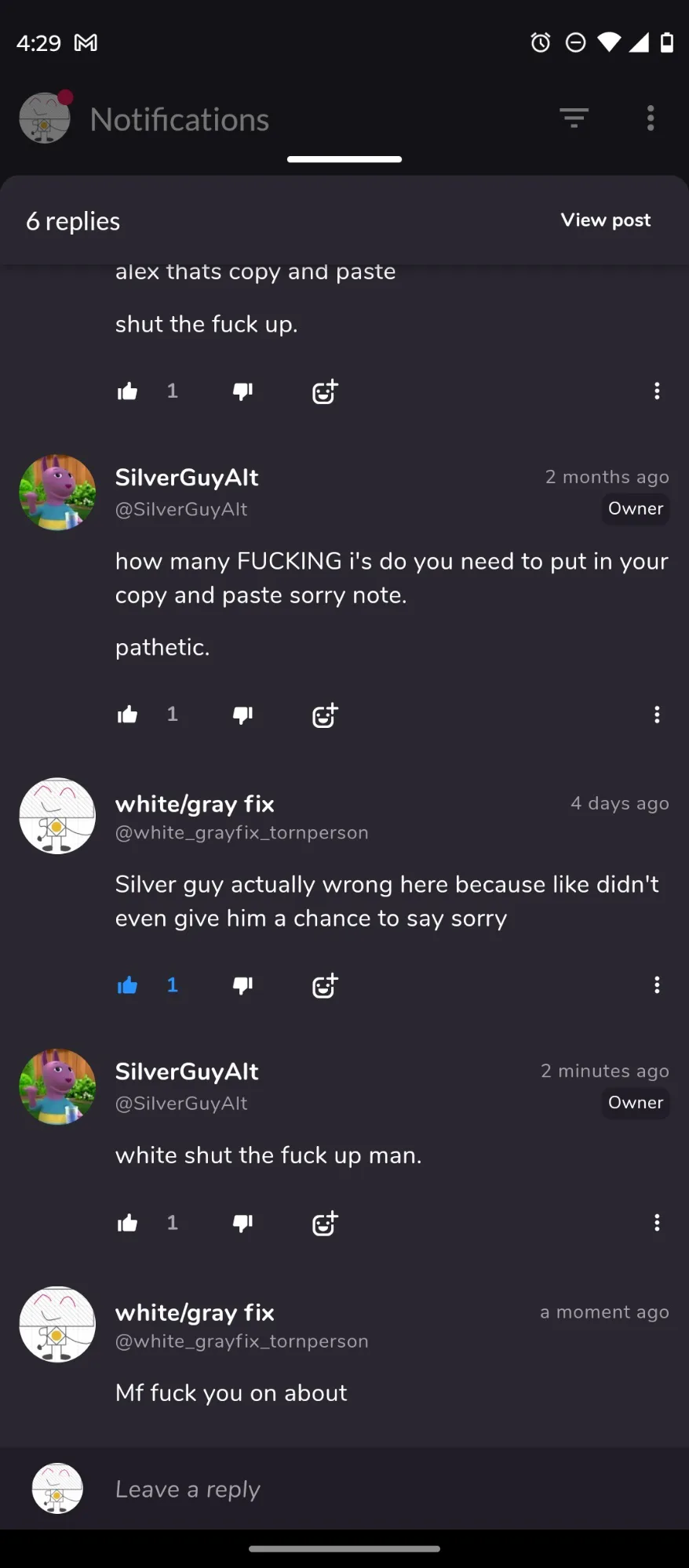Add reaction to the "shut the fuck up." reply
Image resolution: width=689 pixels, height=1568 pixels.
tap(325, 391)
